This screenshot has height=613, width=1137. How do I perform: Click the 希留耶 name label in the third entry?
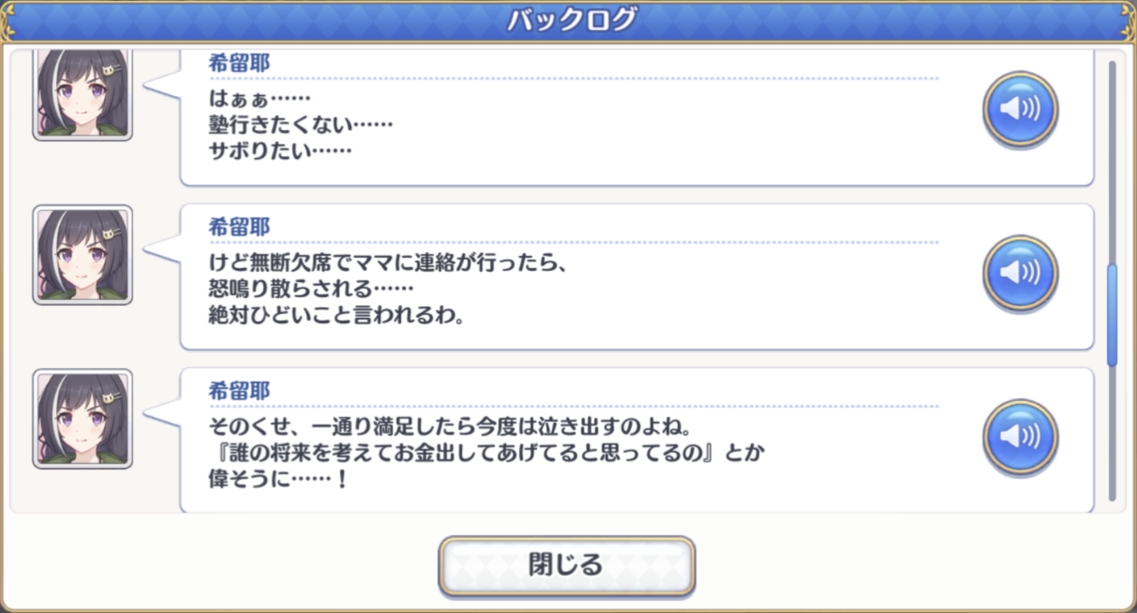point(239,391)
